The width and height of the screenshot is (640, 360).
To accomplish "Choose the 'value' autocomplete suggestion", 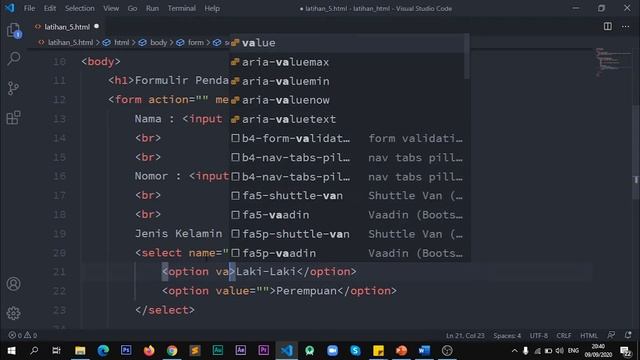I will [x=347, y=43].
